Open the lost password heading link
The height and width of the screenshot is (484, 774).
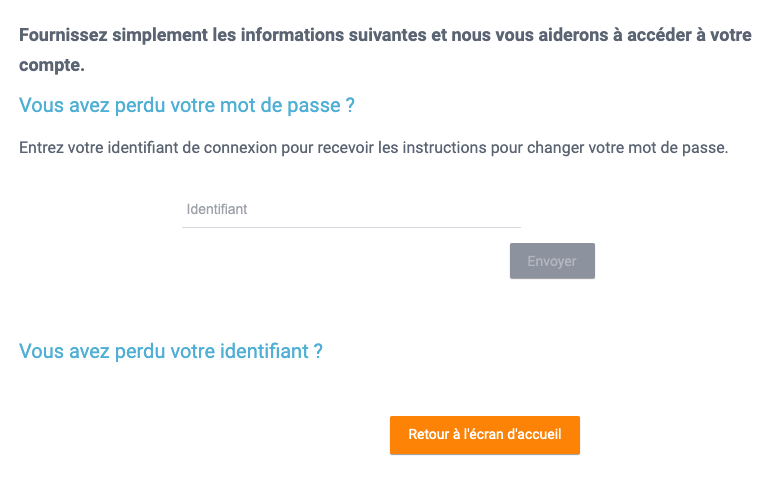(x=187, y=105)
